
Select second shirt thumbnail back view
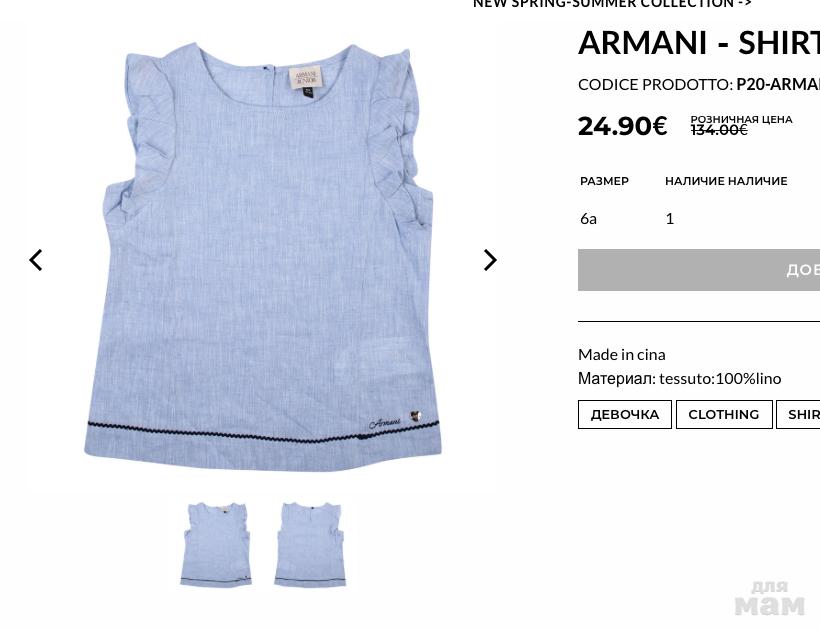pos(310,544)
